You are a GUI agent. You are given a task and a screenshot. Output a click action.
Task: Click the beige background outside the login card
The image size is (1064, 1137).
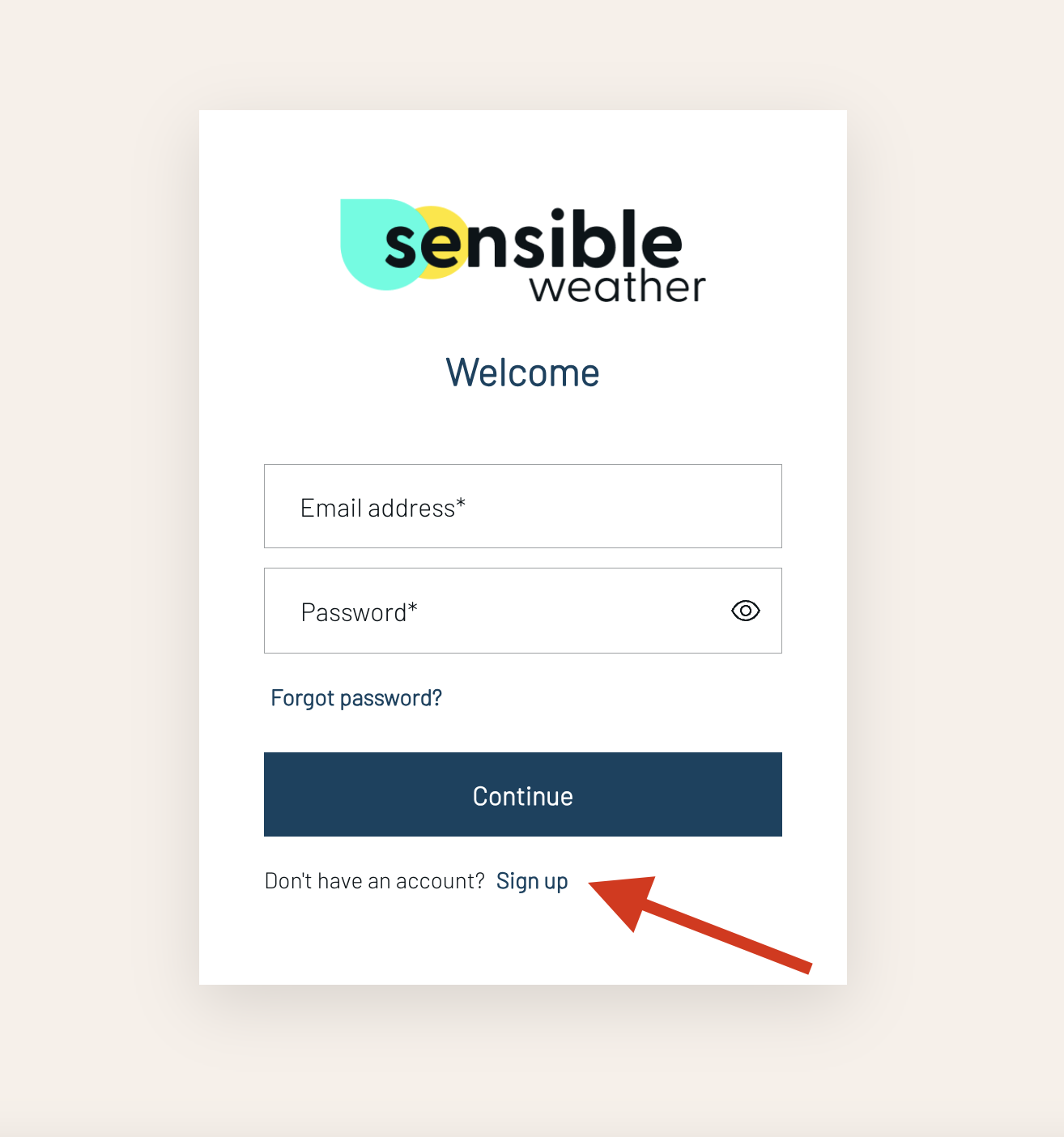[x=97, y=567]
